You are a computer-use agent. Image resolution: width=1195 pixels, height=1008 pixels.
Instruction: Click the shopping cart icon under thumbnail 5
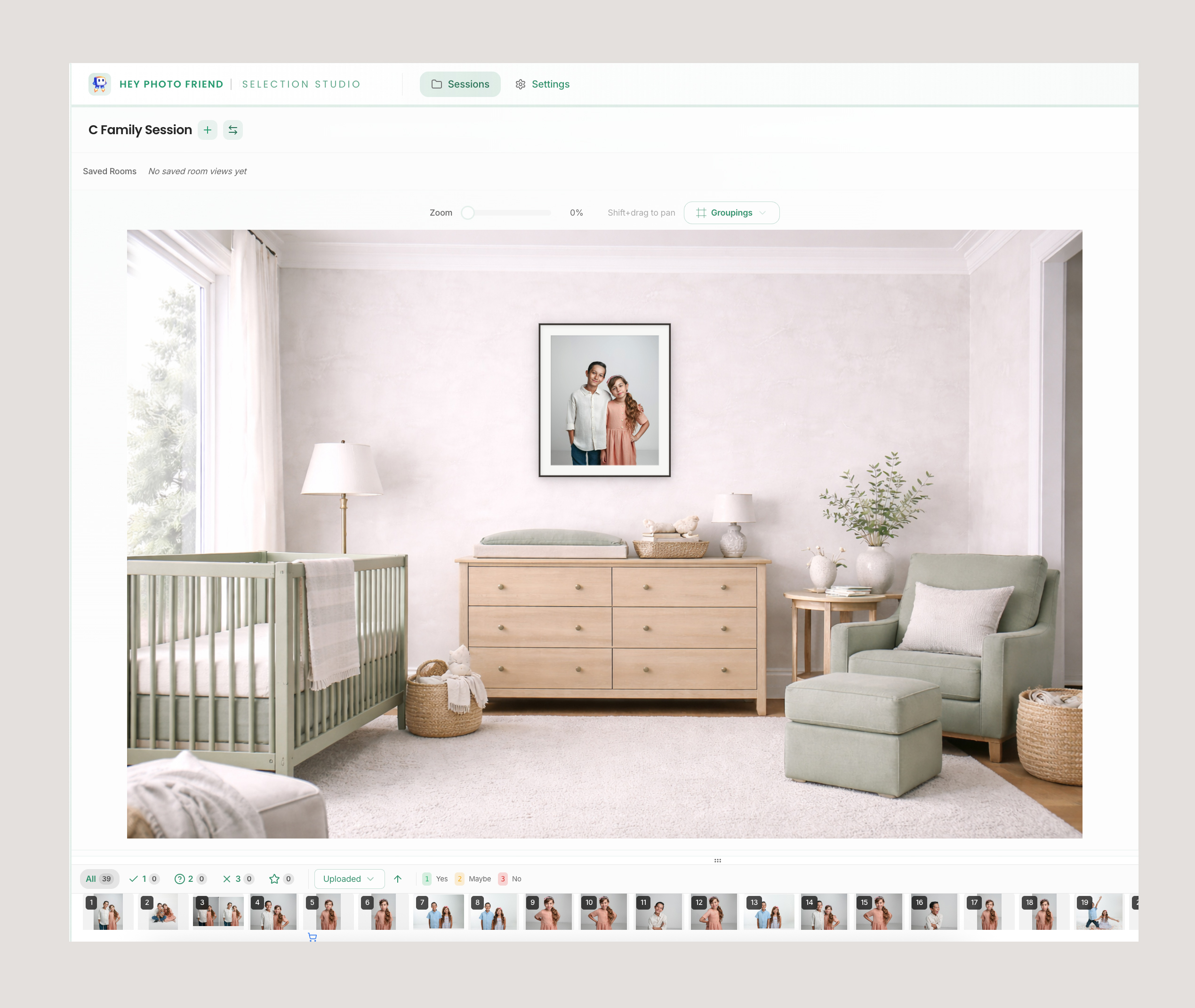tap(313, 938)
